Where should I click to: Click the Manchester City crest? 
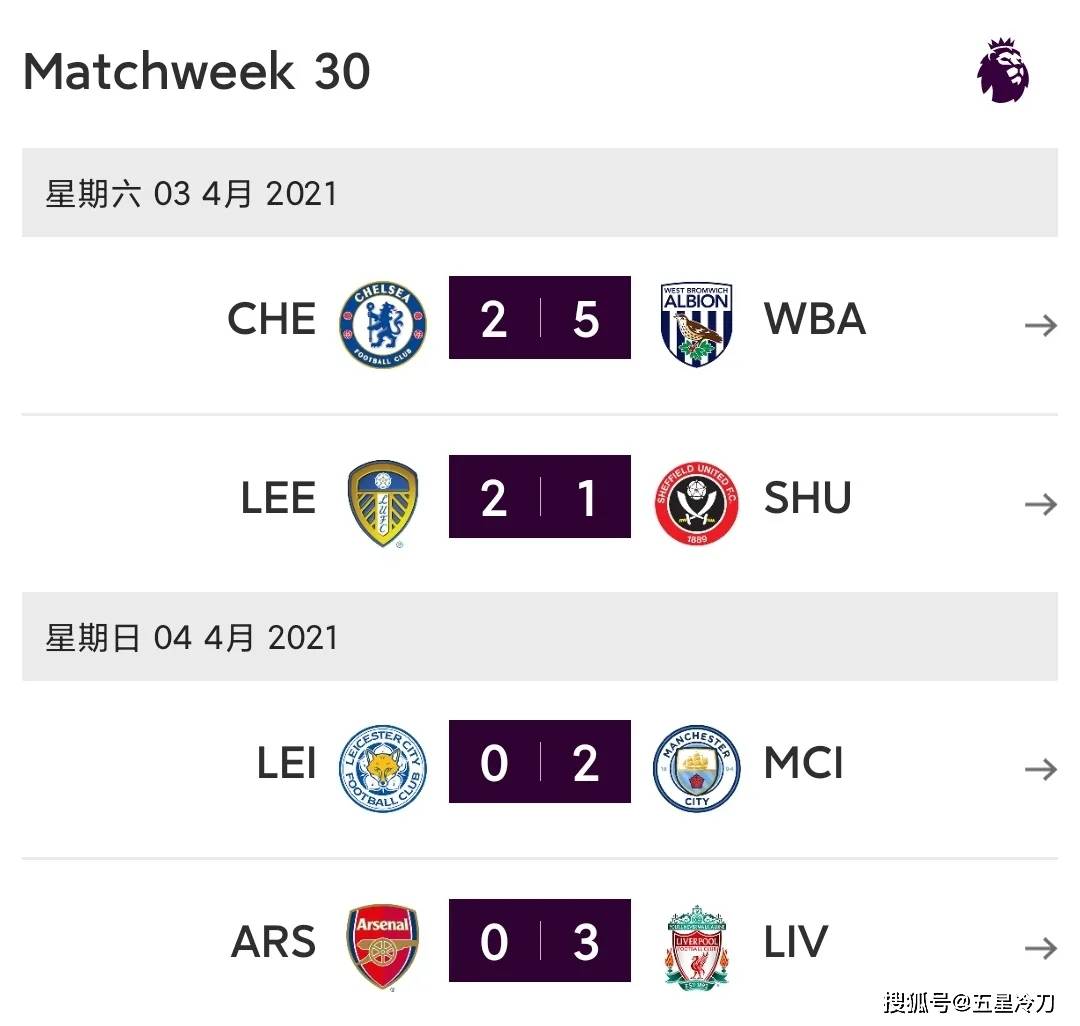point(696,768)
